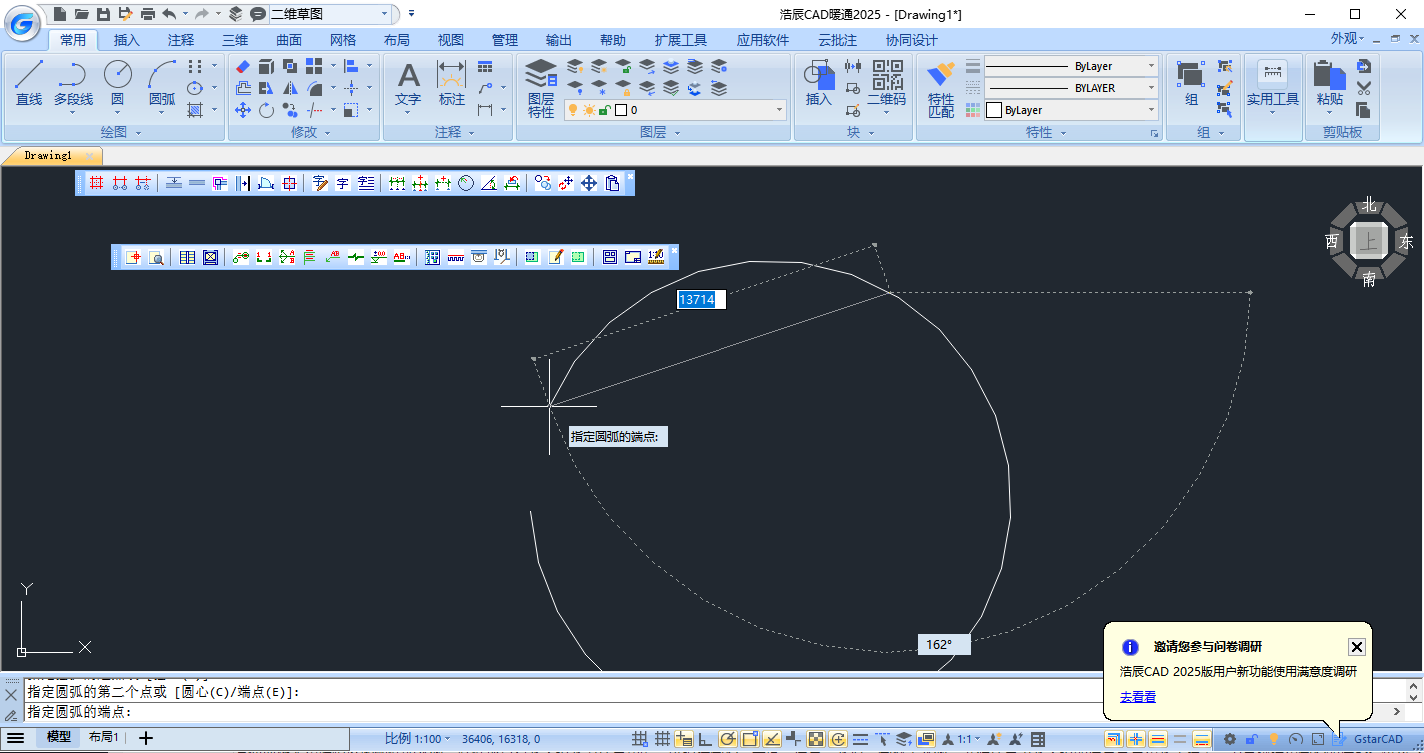The image size is (1424, 753).
Task: Toggle object snap in the status bar
Action: pos(749,739)
